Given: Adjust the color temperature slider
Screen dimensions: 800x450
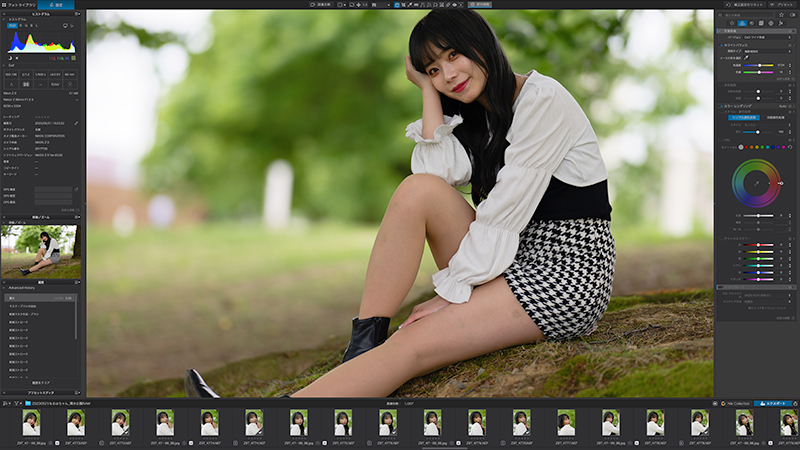Looking at the screenshot, I should point(758,65).
